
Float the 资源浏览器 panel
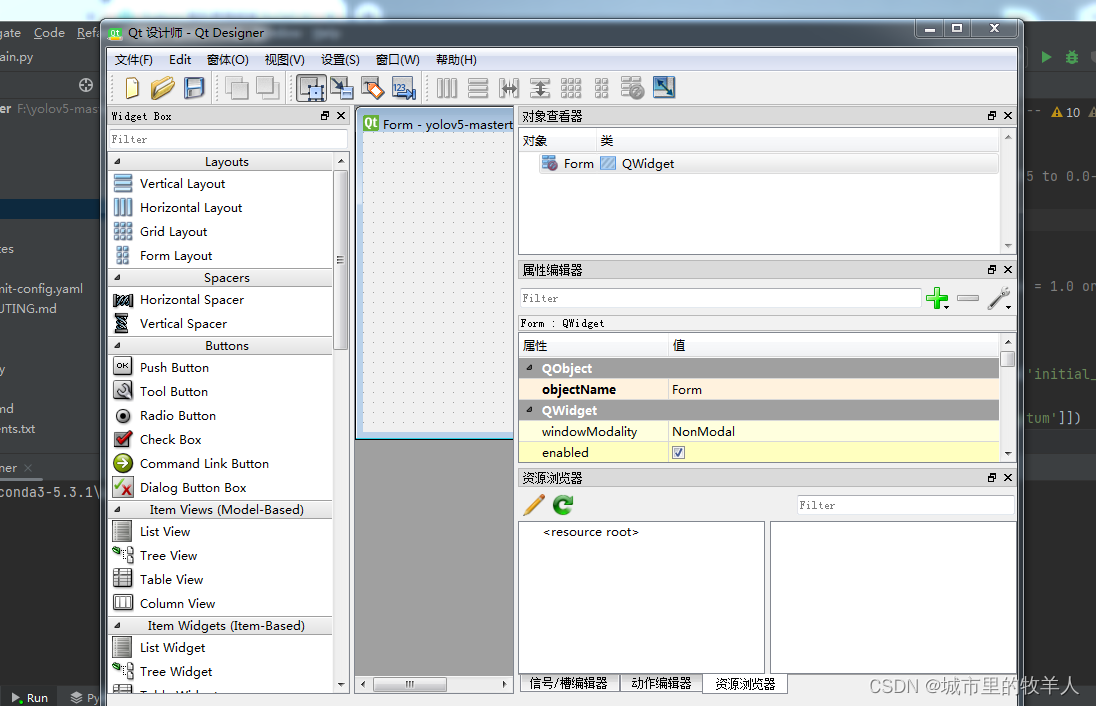[992, 478]
